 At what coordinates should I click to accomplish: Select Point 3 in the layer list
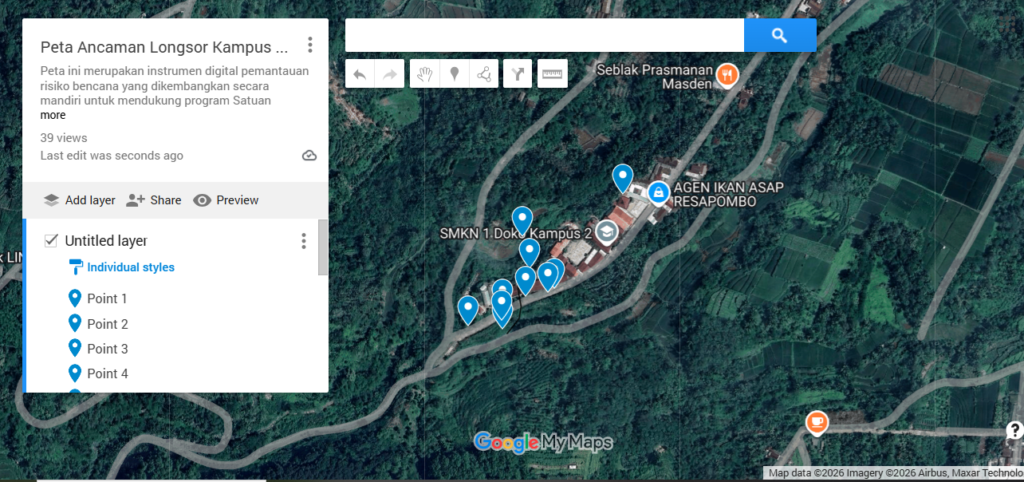click(x=107, y=349)
